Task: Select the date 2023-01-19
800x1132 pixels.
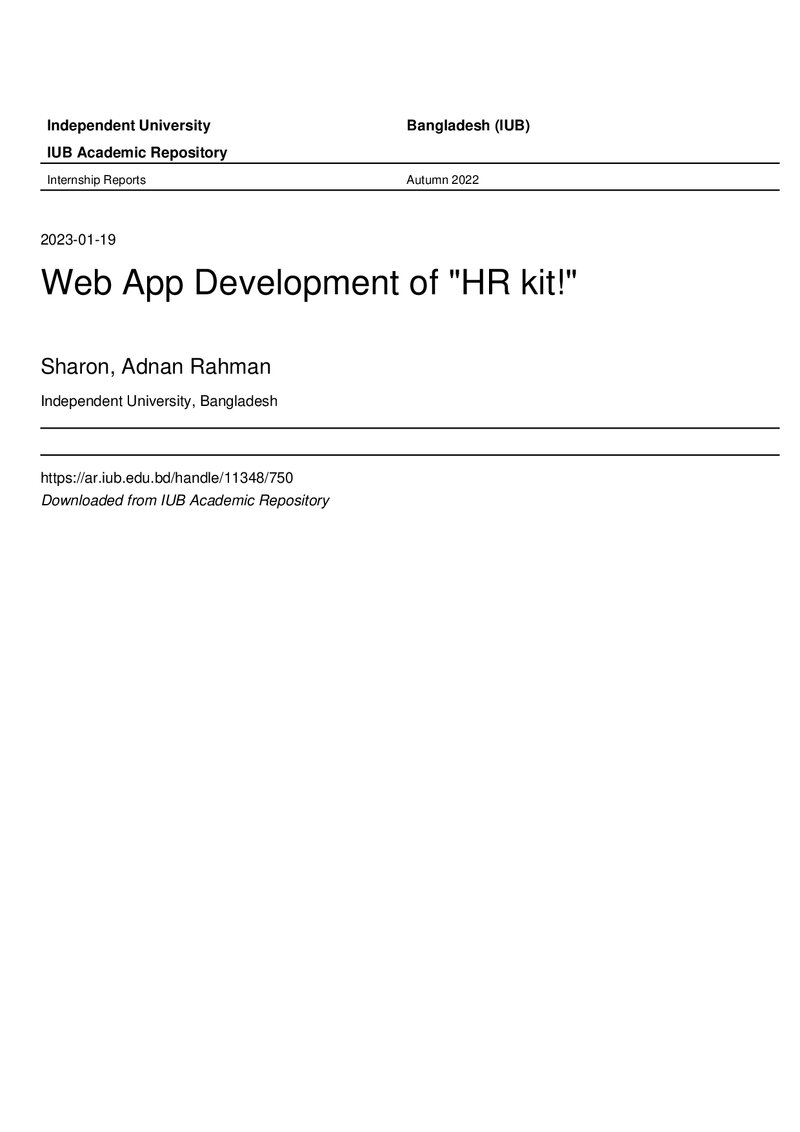Action: pyautogui.click(x=78, y=240)
